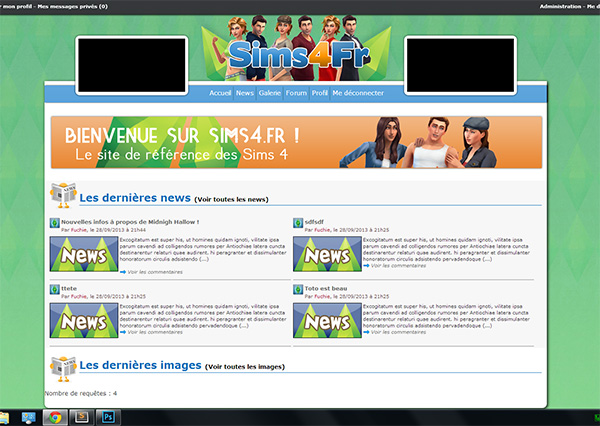Open Nouvelles infos à propos de Midnigh Hallow
The image size is (600, 426).
130,222
